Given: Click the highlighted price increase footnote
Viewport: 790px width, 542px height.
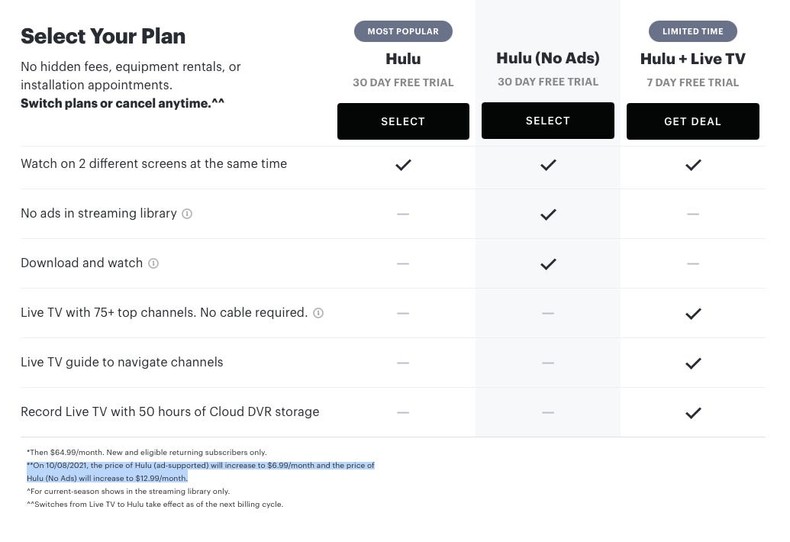Looking at the screenshot, I should click(x=200, y=472).
